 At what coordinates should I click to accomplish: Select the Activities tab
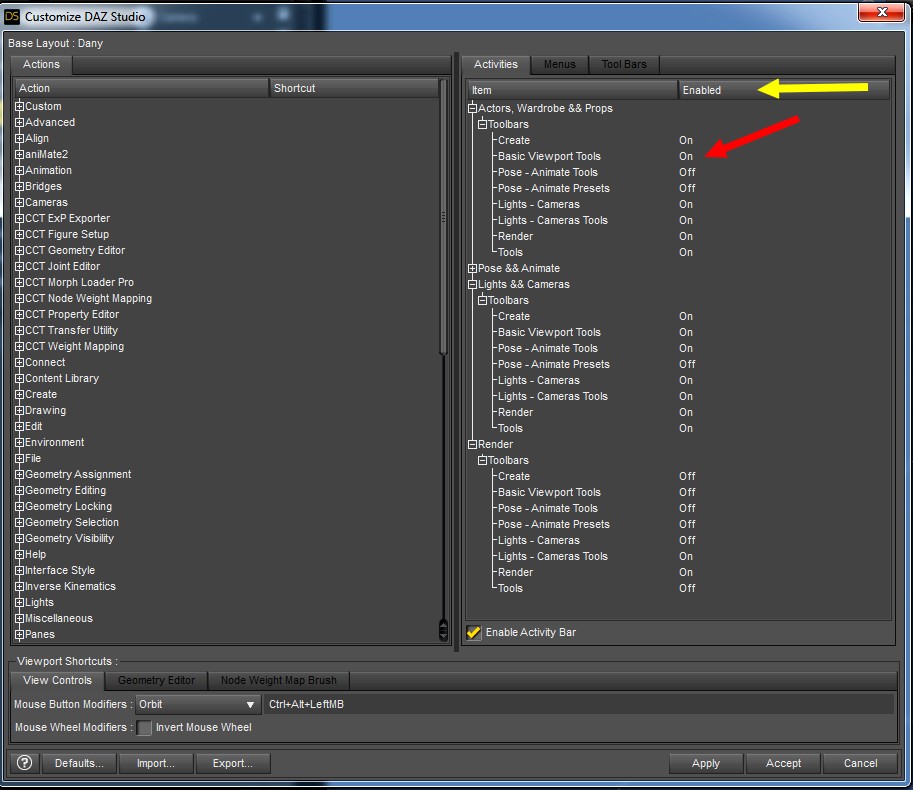click(496, 65)
